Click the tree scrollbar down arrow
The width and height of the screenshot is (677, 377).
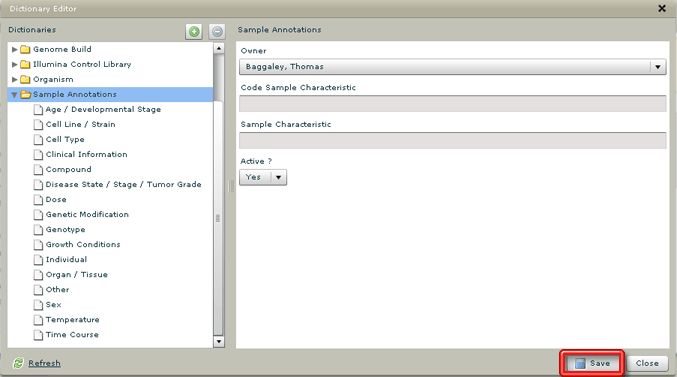[219, 342]
